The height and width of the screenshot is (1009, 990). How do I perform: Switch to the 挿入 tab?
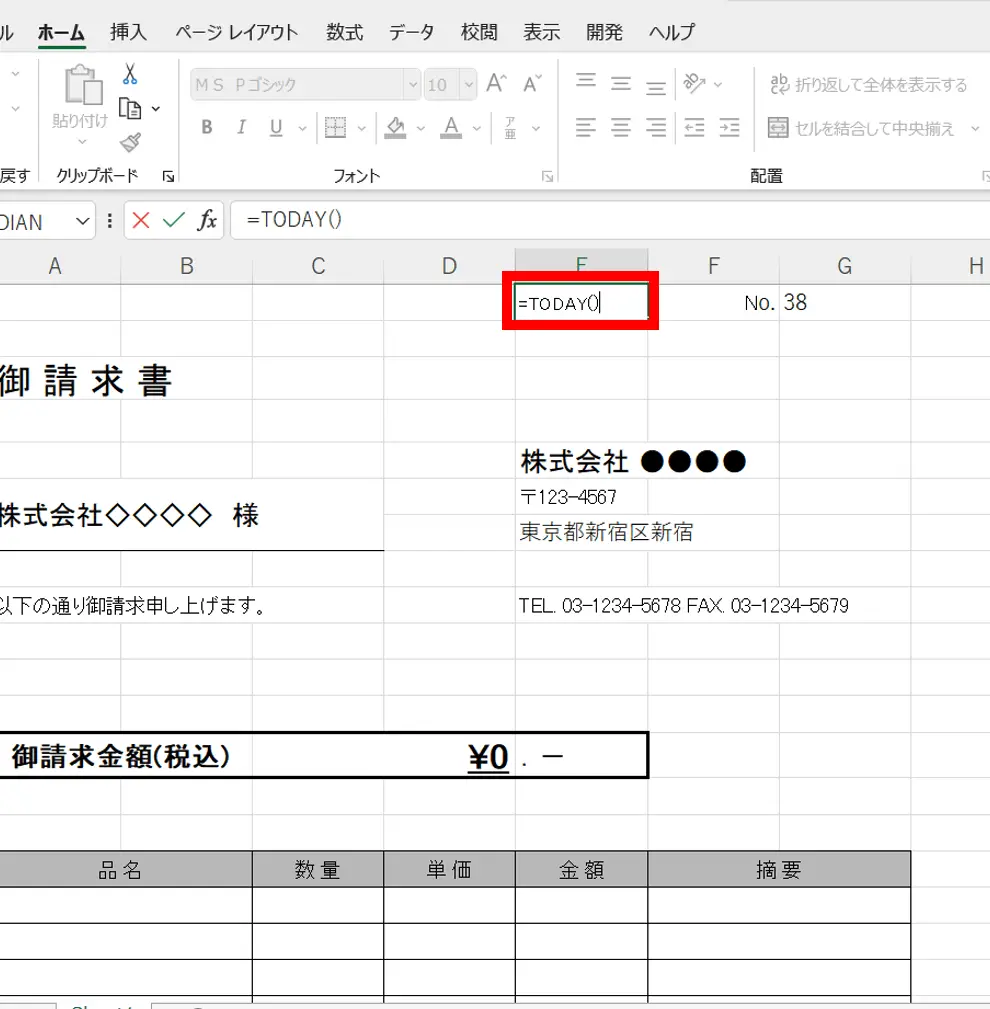(x=128, y=32)
